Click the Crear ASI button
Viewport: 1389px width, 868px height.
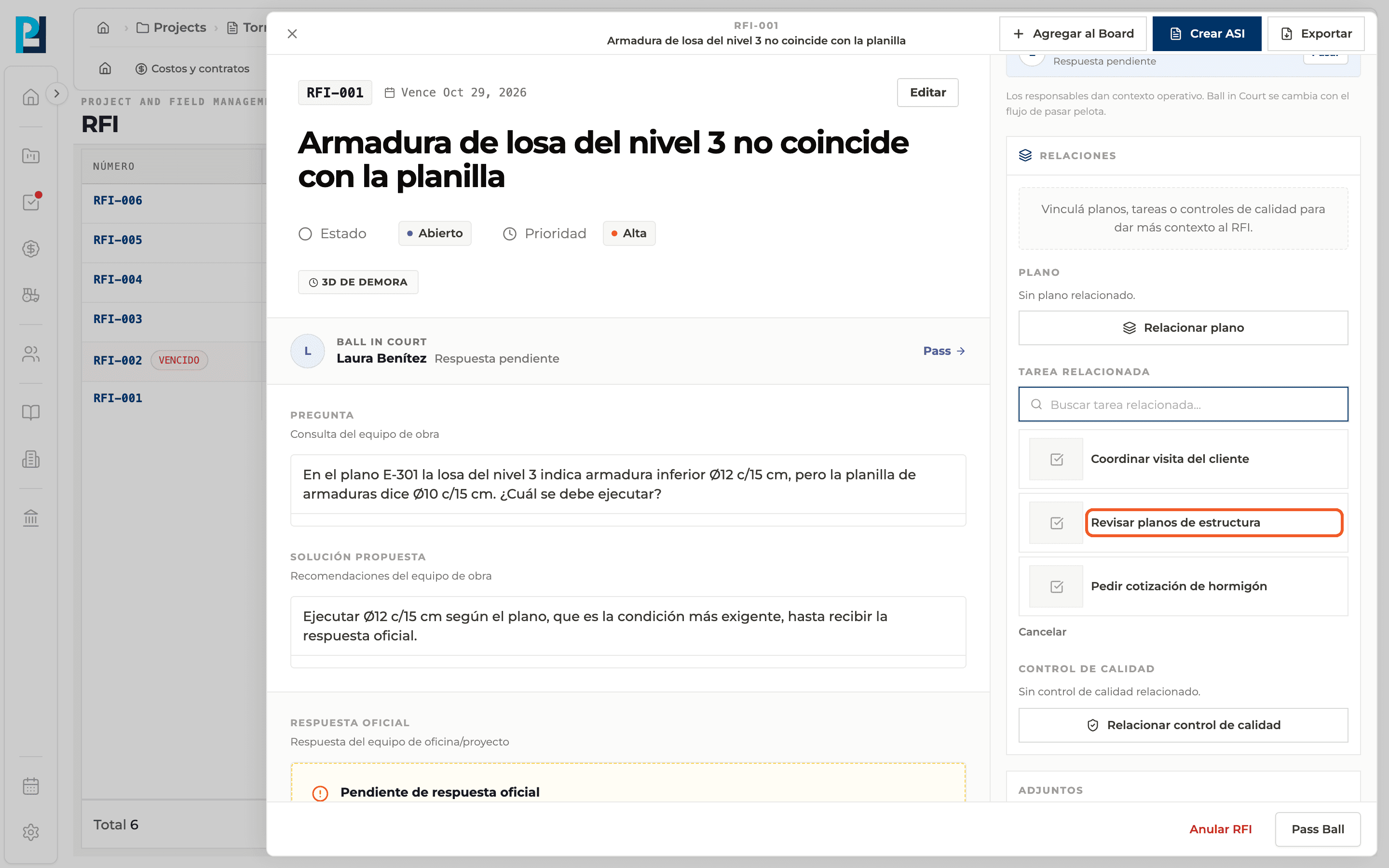click(x=1207, y=34)
